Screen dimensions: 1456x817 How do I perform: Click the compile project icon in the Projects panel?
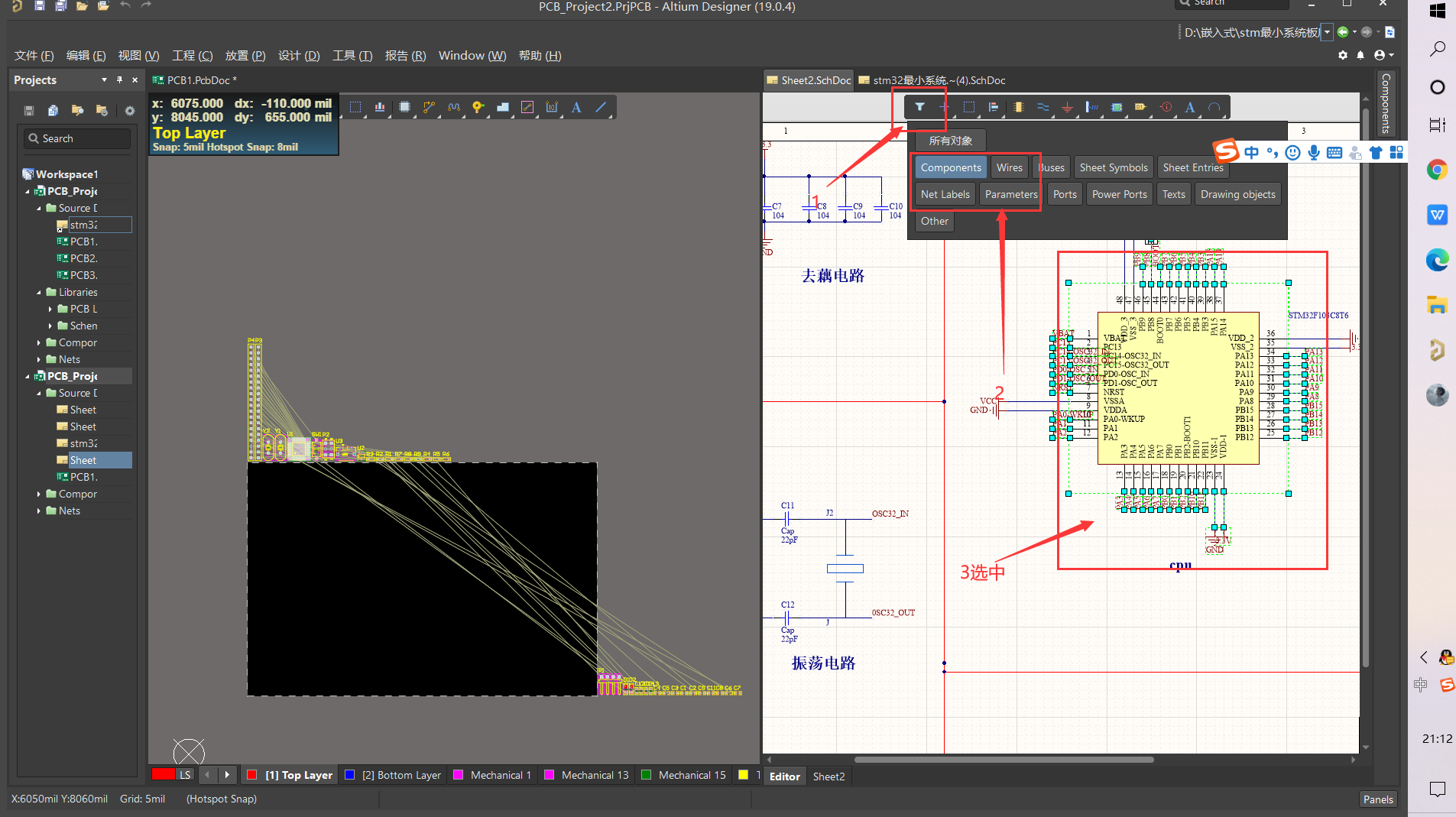(x=53, y=111)
